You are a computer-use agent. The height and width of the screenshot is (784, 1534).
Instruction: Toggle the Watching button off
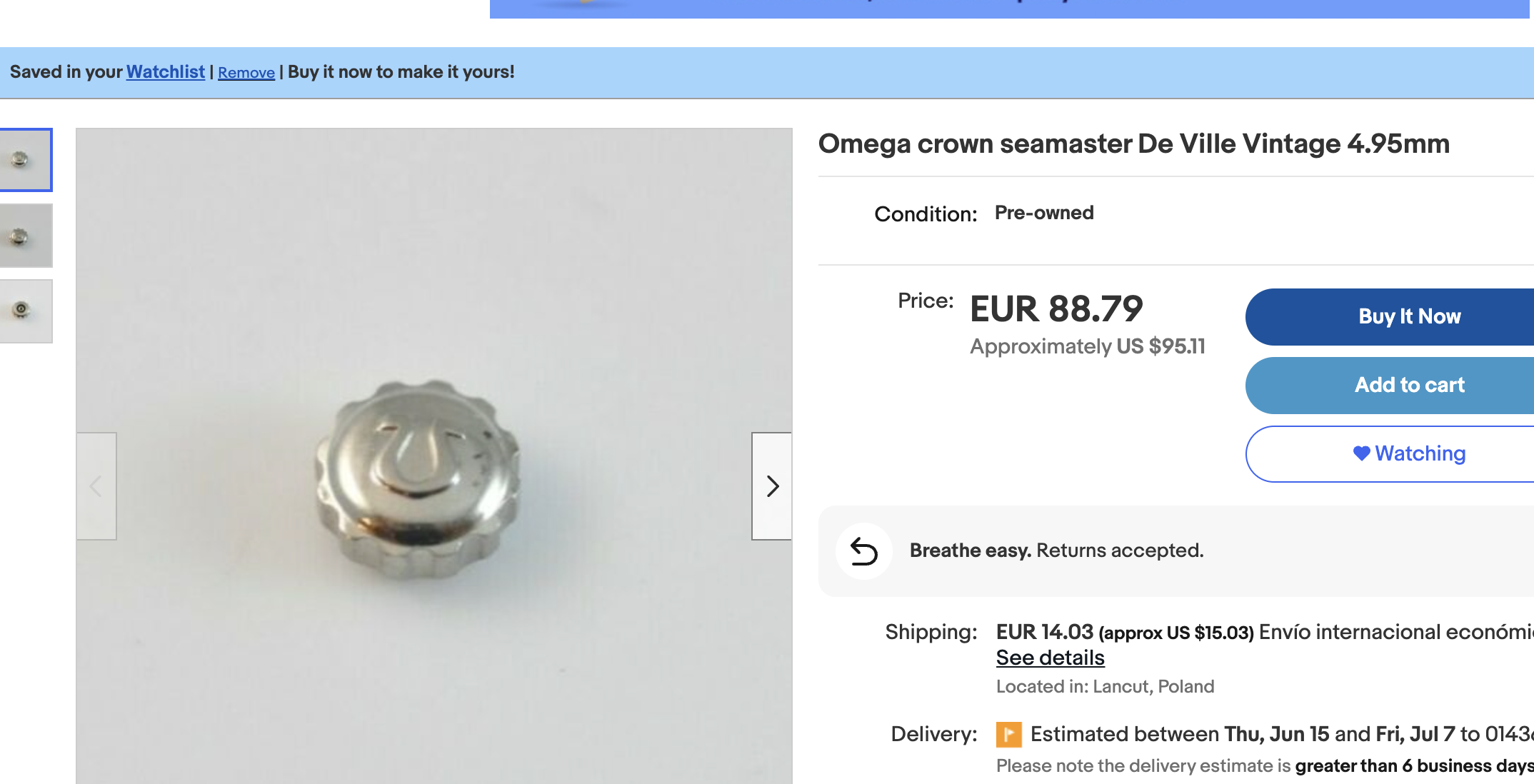click(1390, 454)
